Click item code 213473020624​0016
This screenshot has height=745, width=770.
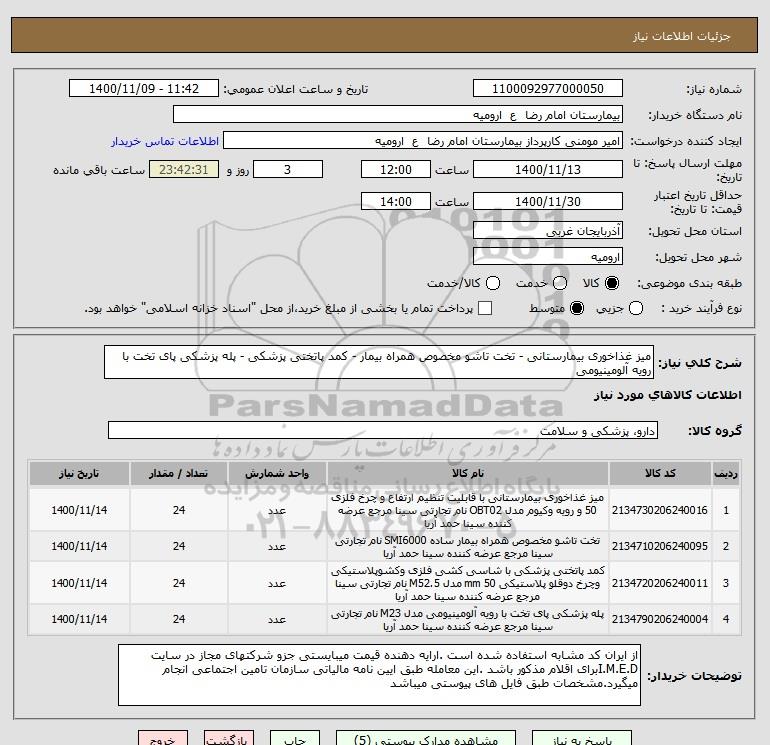(660, 510)
